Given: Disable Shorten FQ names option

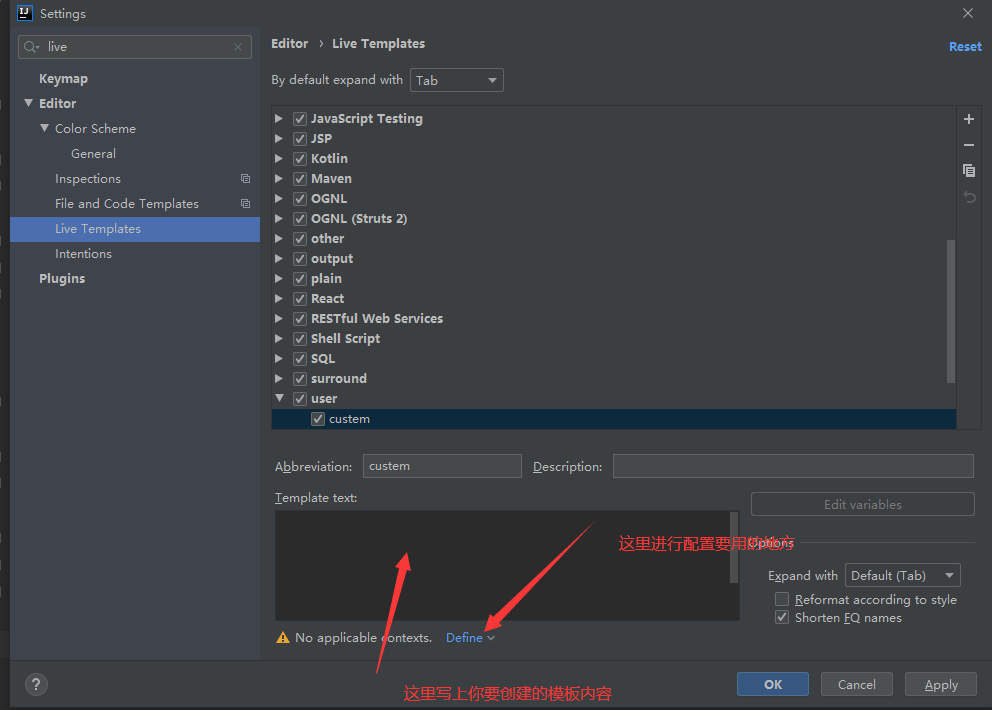Looking at the screenshot, I should pos(782,618).
